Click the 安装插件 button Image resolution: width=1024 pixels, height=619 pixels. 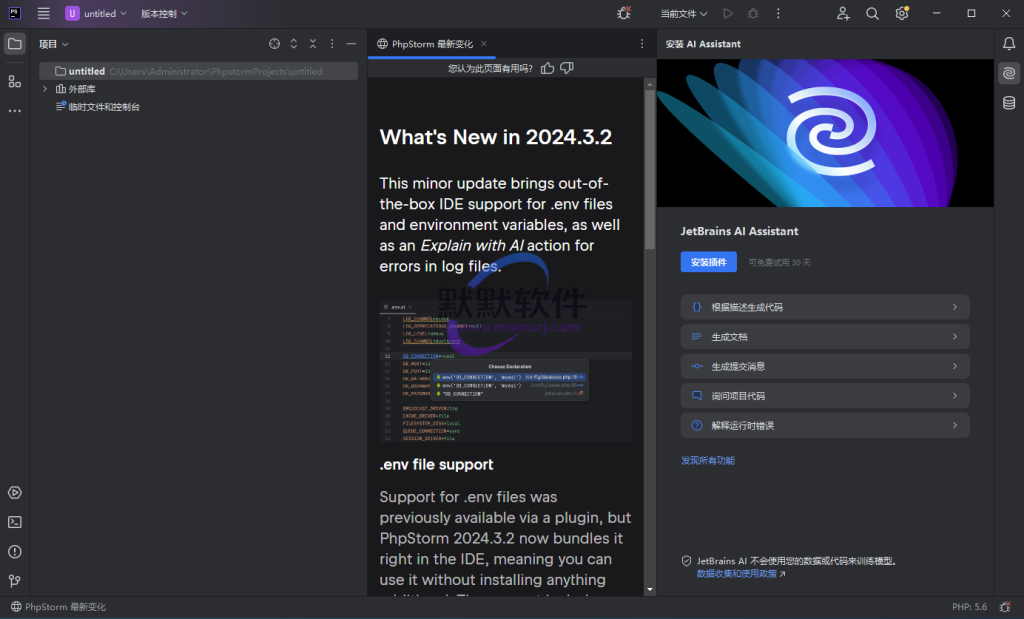(x=709, y=262)
